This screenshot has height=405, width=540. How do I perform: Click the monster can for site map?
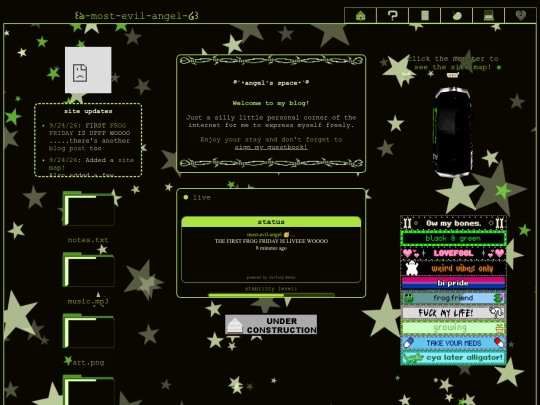coord(453,132)
